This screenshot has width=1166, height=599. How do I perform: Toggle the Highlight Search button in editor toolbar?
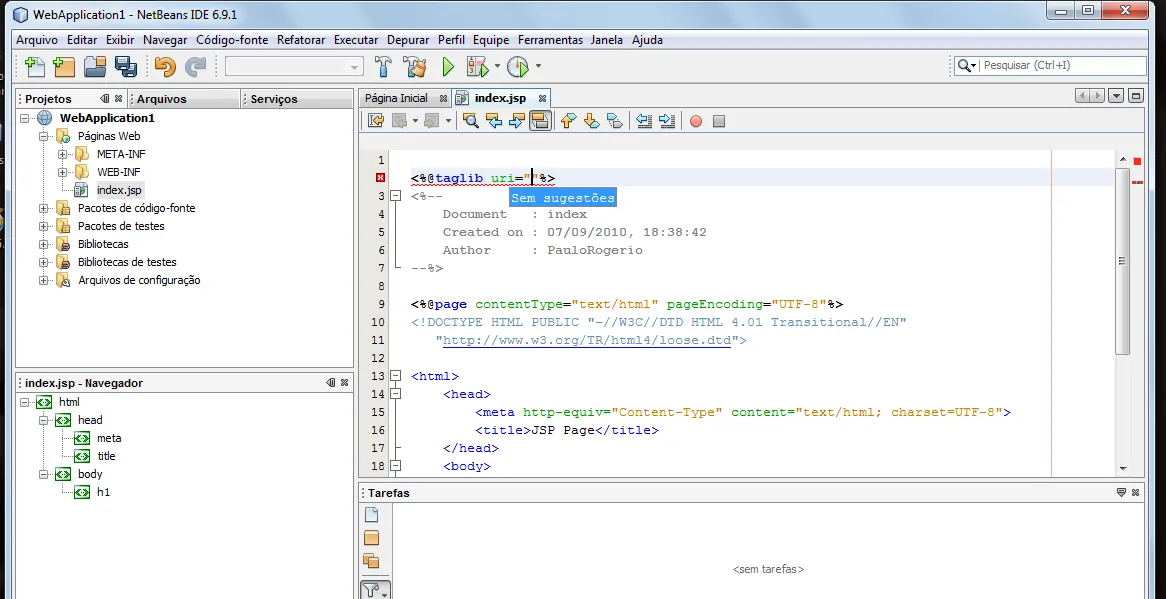click(540, 121)
